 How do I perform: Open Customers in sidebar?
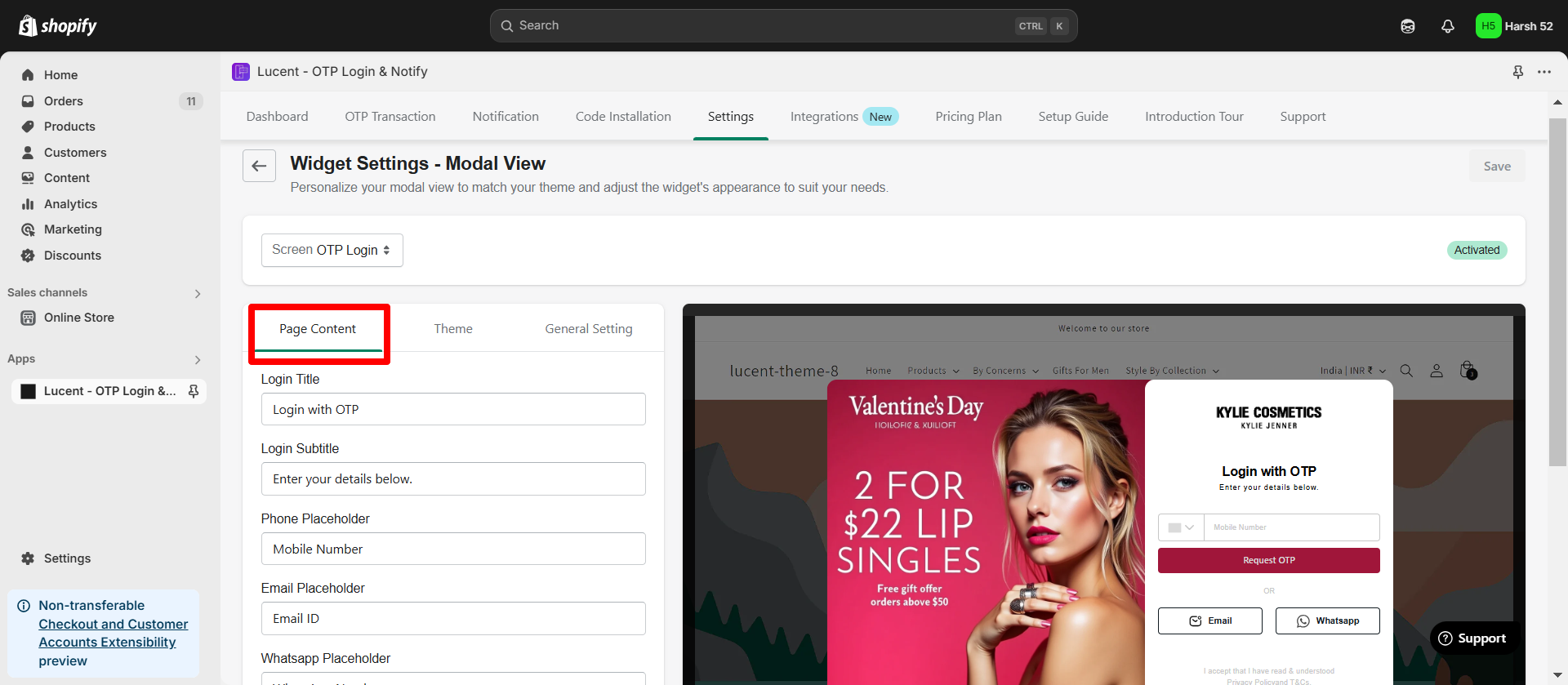coord(75,153)
